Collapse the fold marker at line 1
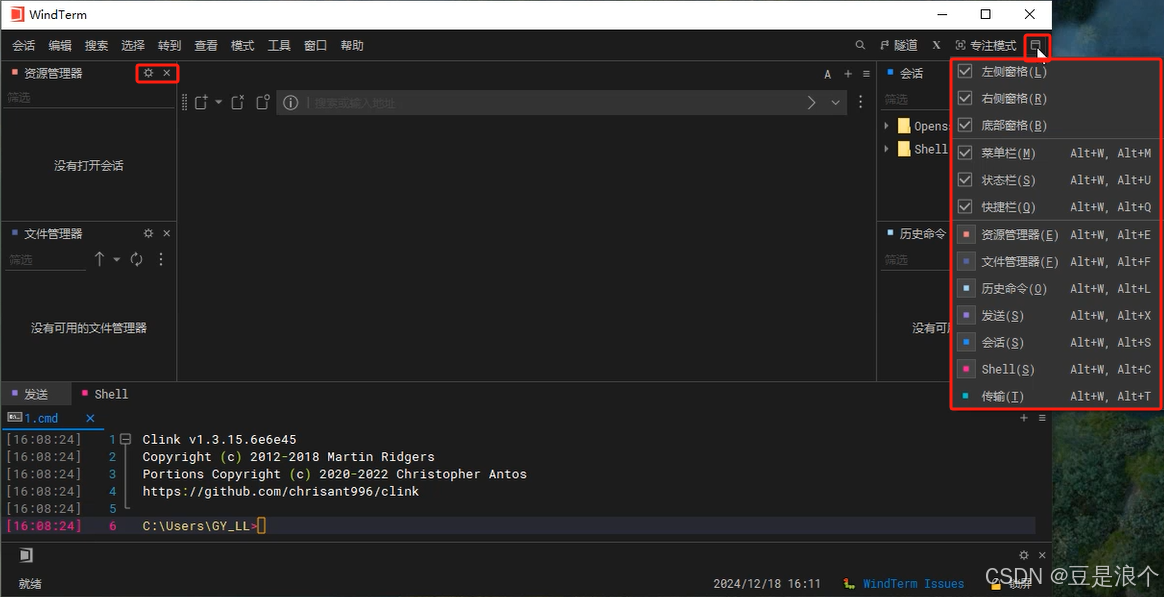Screen dimensions: 1164x597 point(125,439)
